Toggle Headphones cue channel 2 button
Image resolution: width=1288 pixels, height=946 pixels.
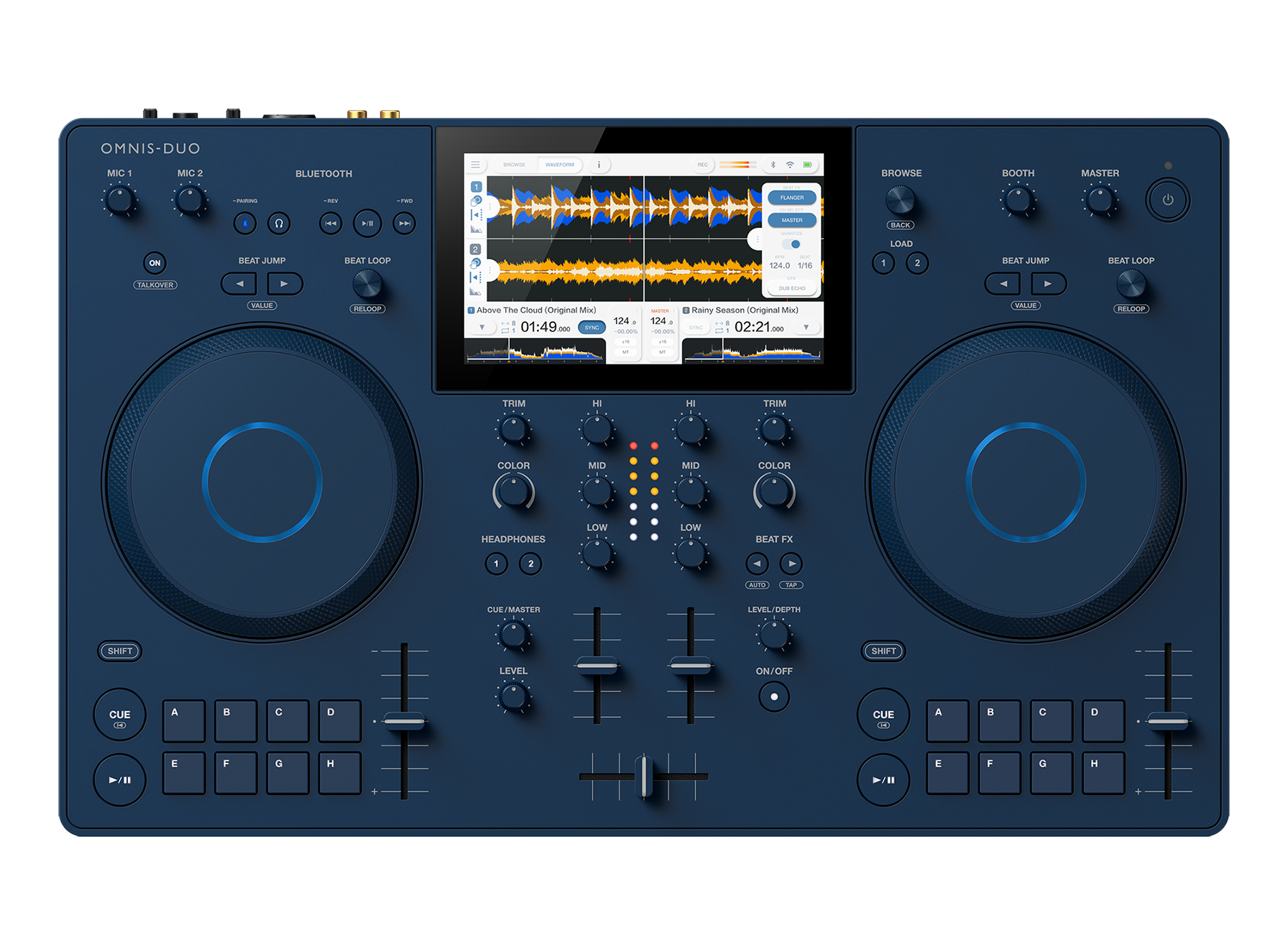click(531, 564)
